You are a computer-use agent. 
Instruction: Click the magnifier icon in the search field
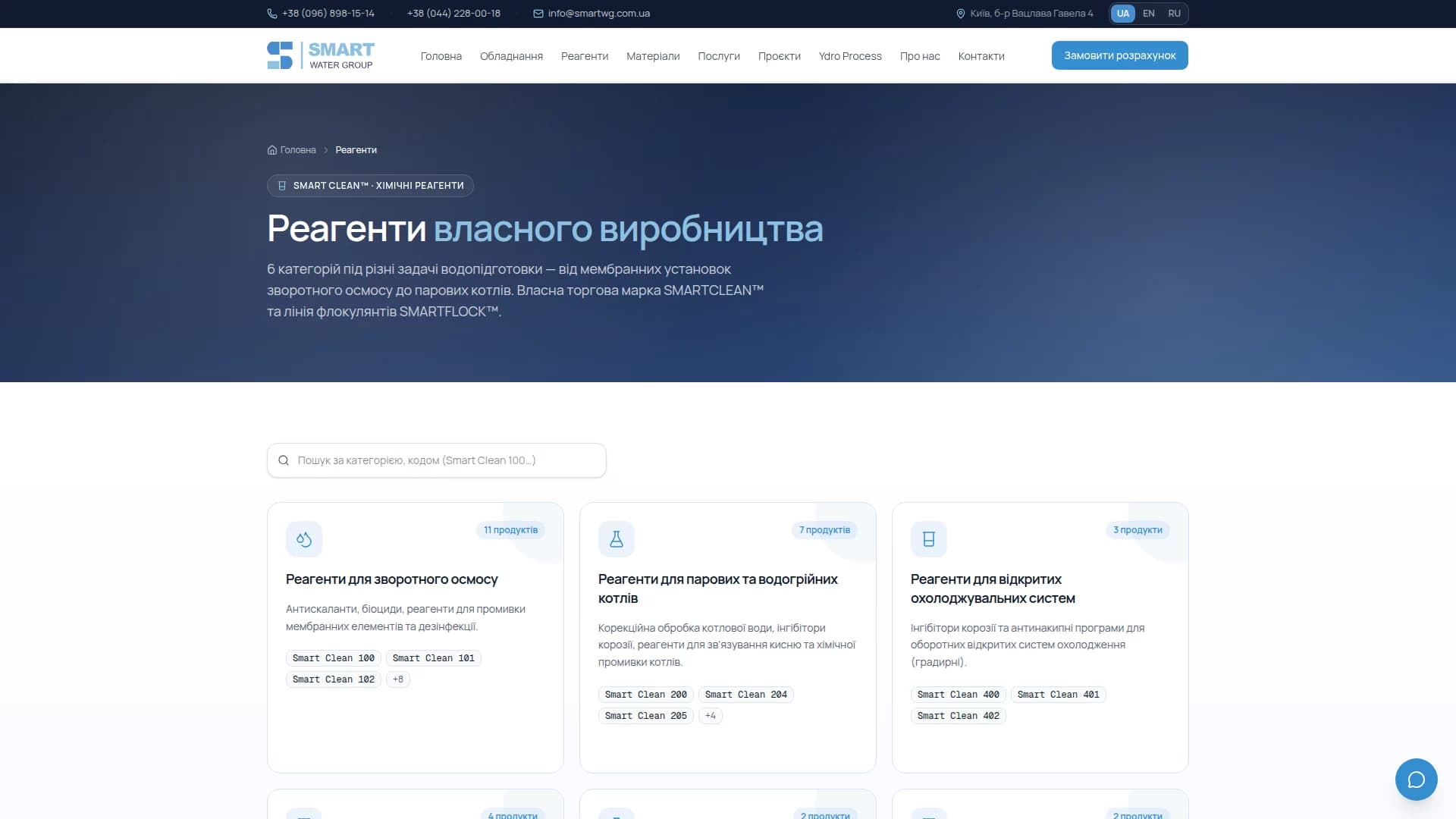coord(284,460)
